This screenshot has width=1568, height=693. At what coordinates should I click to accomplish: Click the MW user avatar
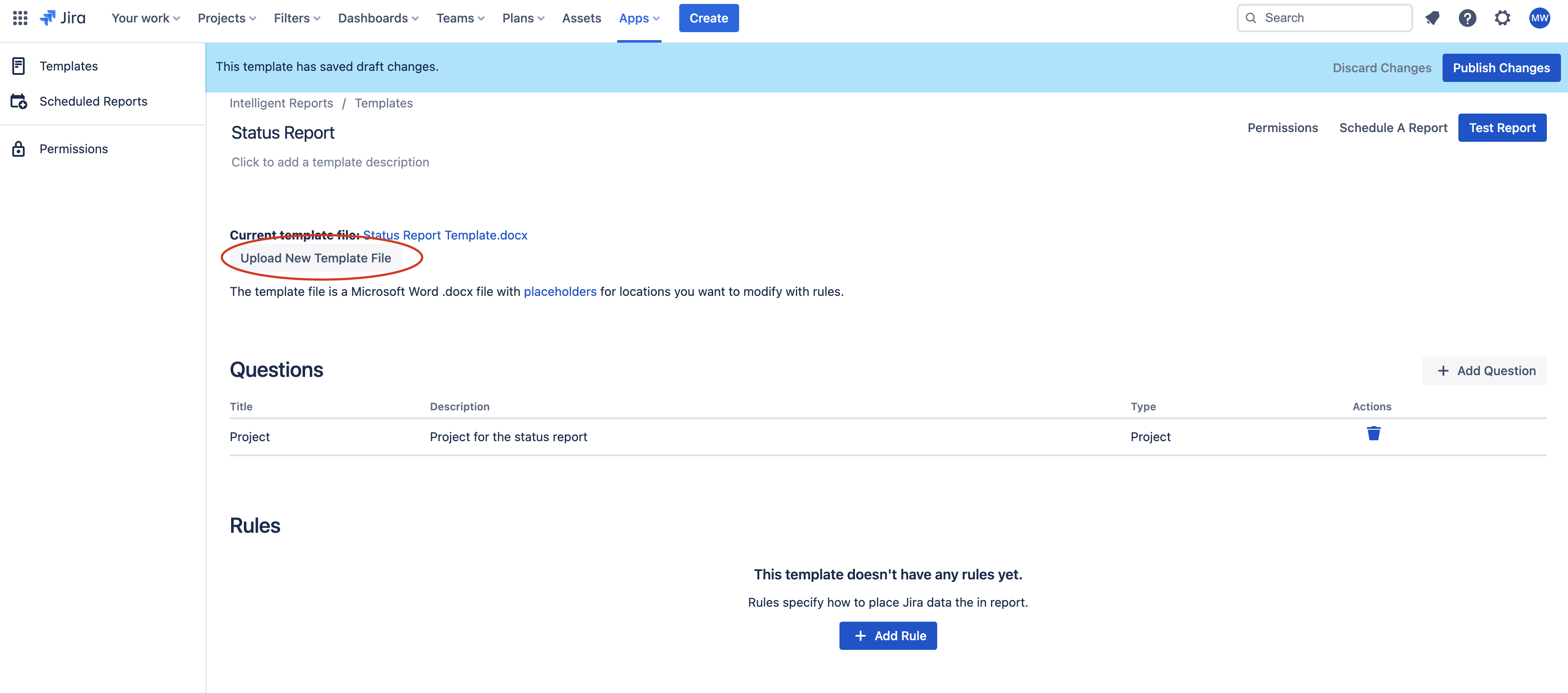point(1540,18)
